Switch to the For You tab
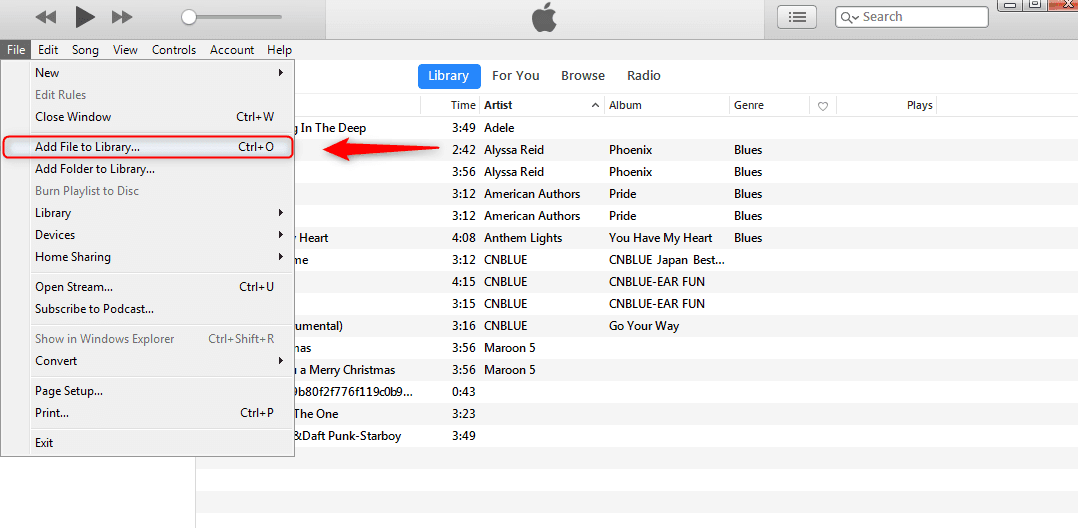The image size is (1078, 528). click(515, 76)
